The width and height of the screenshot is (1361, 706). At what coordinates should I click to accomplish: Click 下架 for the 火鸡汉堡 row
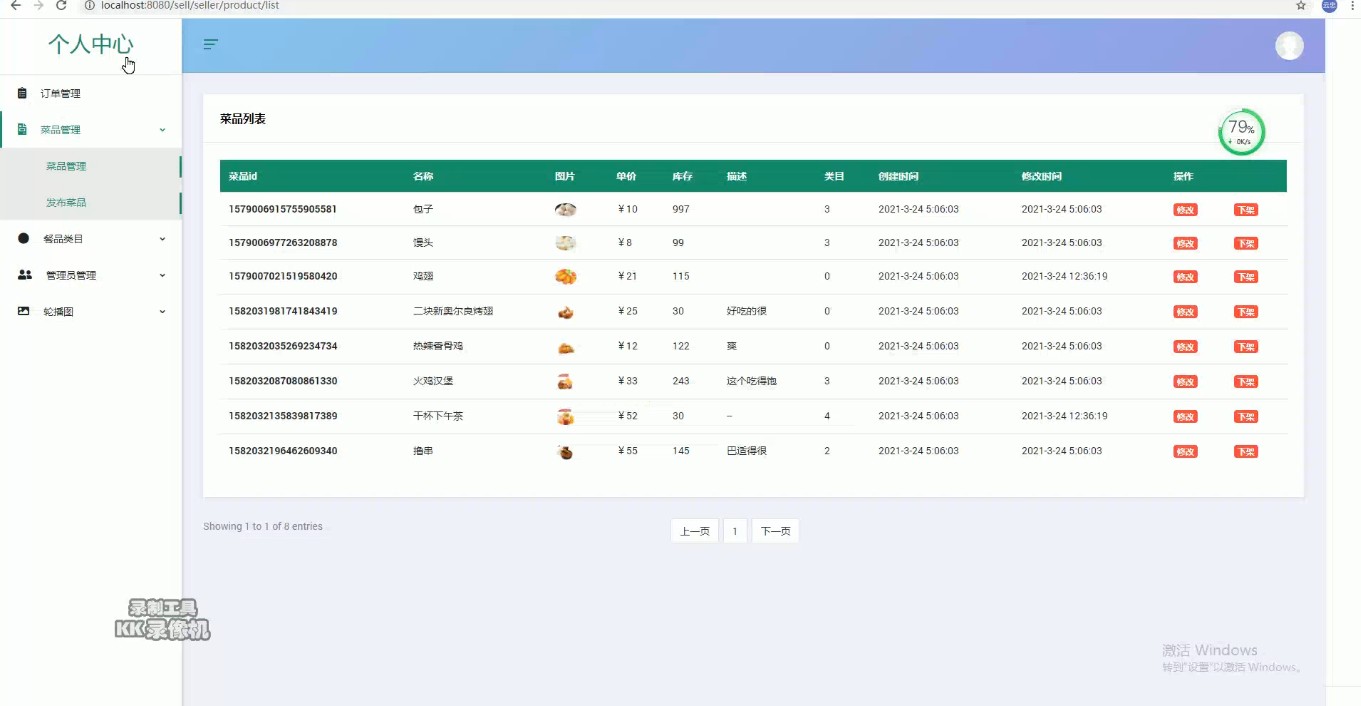(x=1246, y=382)
